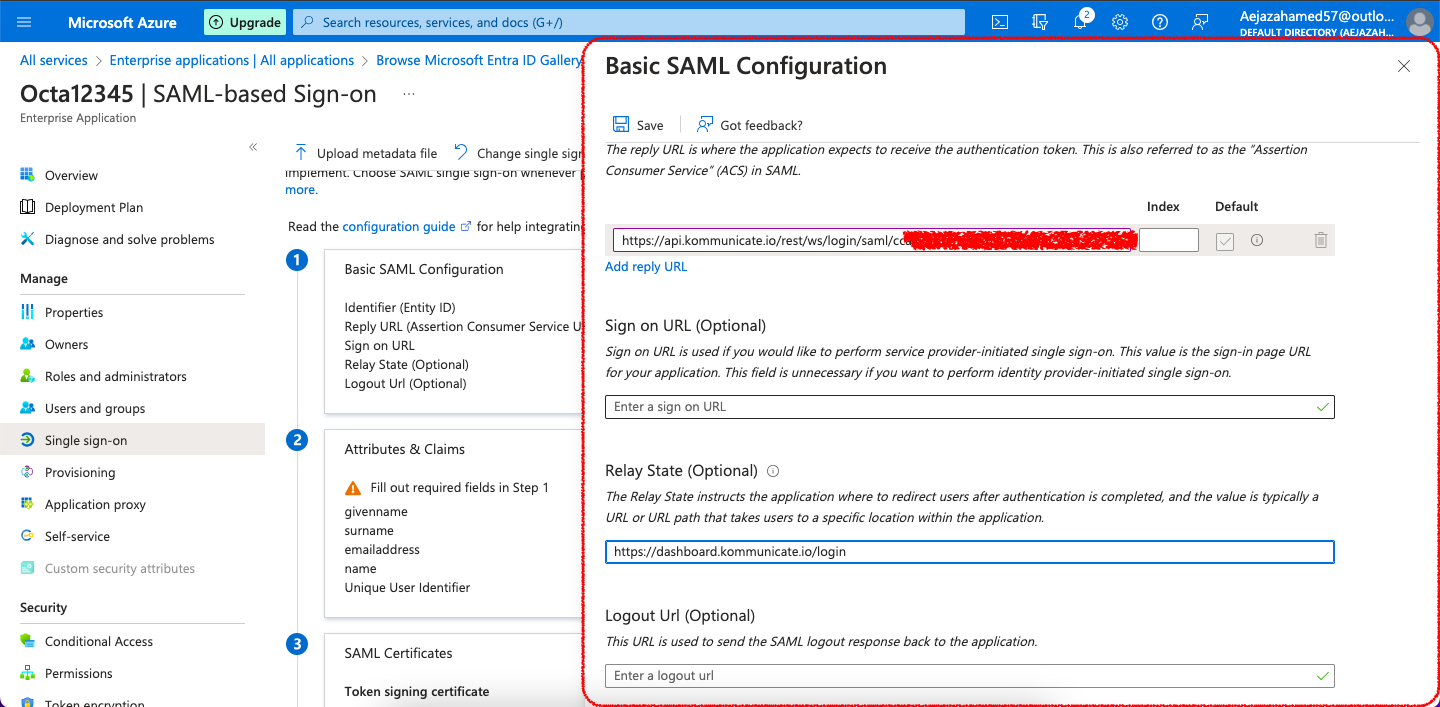
Task: Click Upload metadata file in toolbar
Action: [365, 153]
